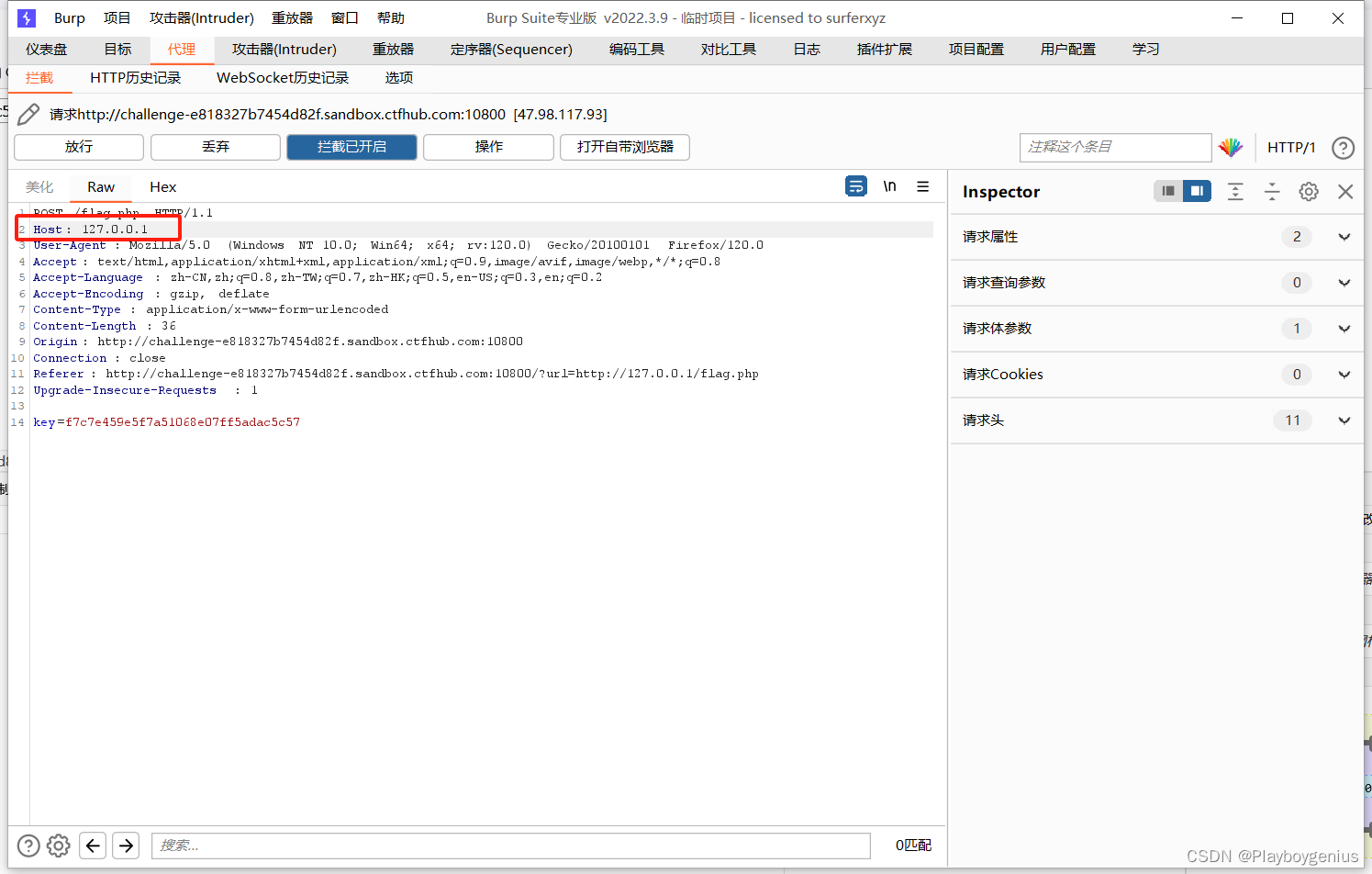Switch editor to 美化 view
1372x874 pixels.
click(39, 187)
